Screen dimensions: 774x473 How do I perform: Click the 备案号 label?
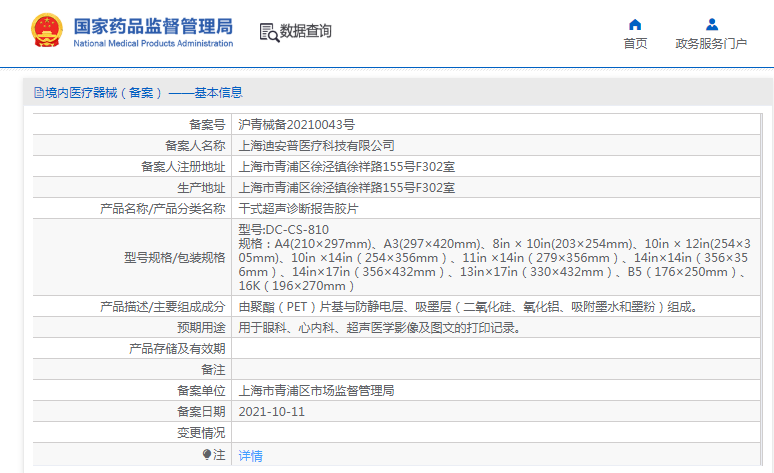207,124
